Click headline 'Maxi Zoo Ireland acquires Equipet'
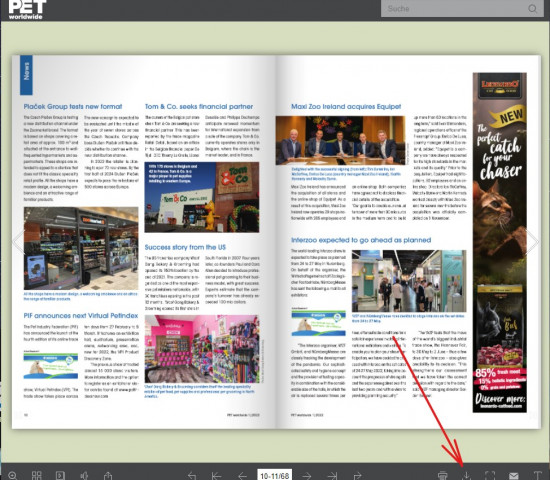Image resolution: width=550 pixels, height=480 pixels. pyautogui.click(x=346, y=106)
